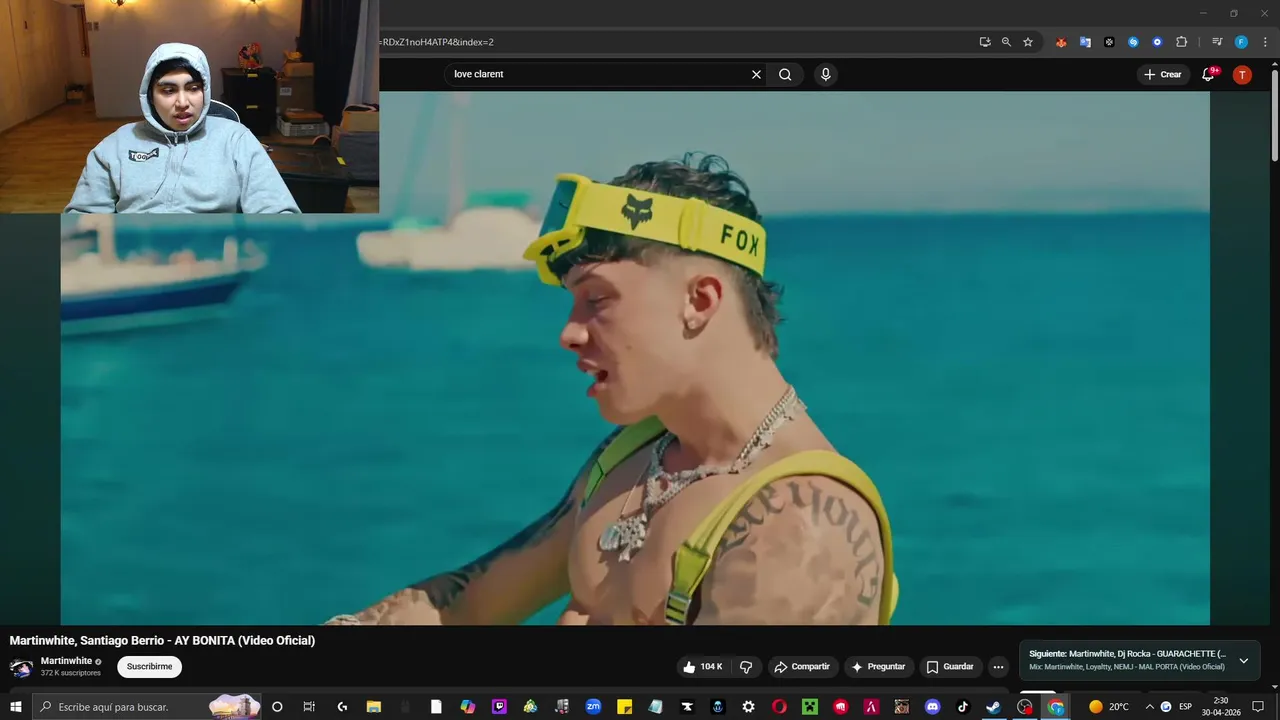Clear the YouTube search box text
The height and width of the screenshot is (720, 1280).
click(x=756, y=74)
